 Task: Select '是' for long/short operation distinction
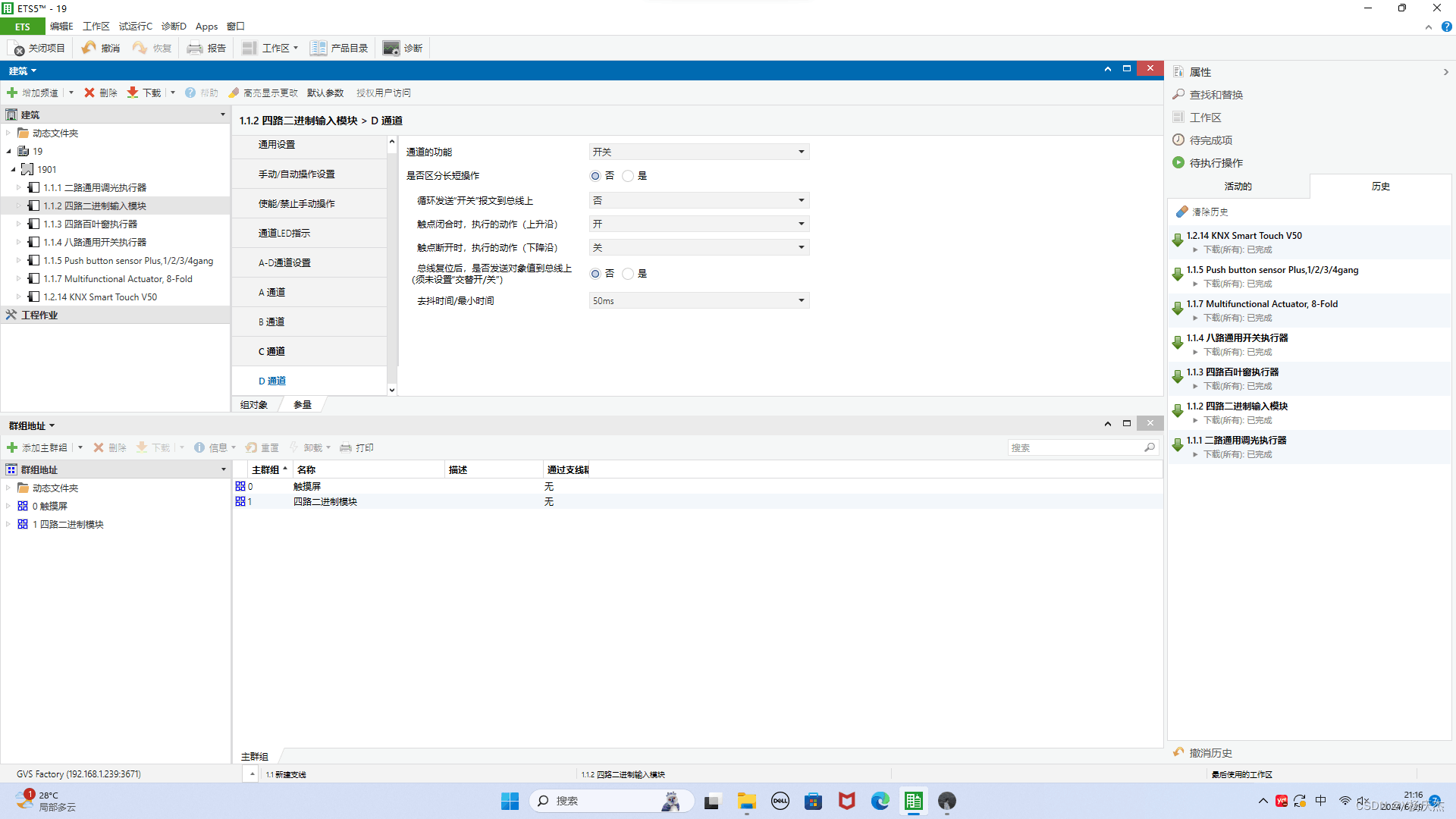(628, 176)
